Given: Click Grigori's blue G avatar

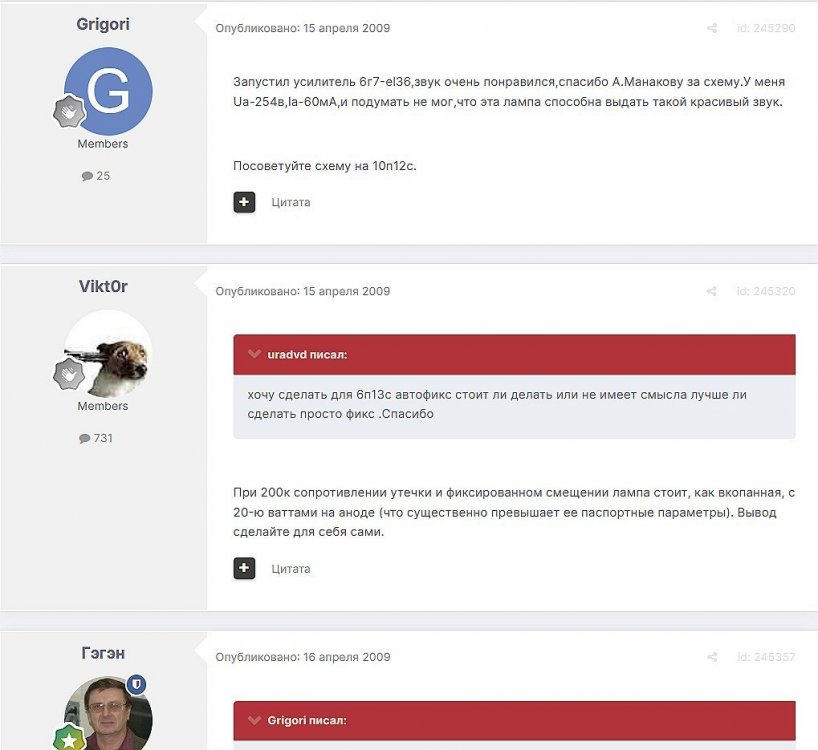Looking at the screenshot, I should point(108,91).
